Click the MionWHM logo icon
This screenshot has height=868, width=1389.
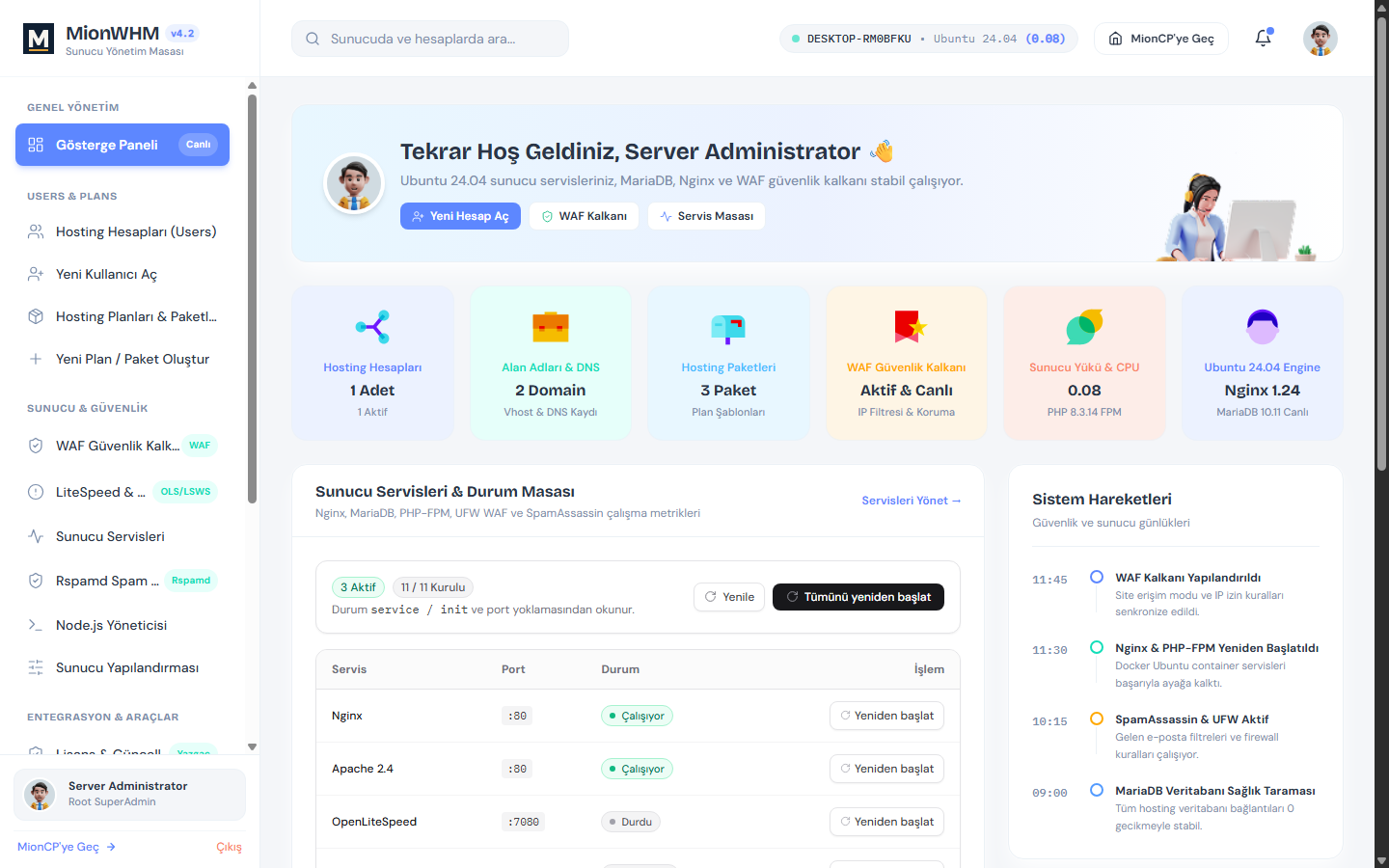39,39
